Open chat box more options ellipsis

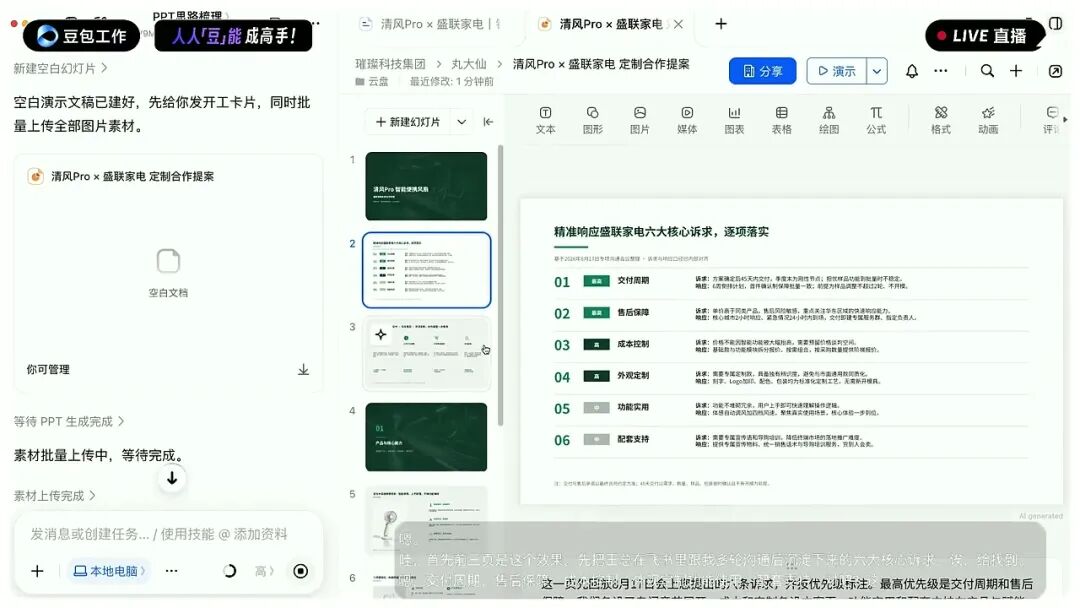[x=172, y=571]
